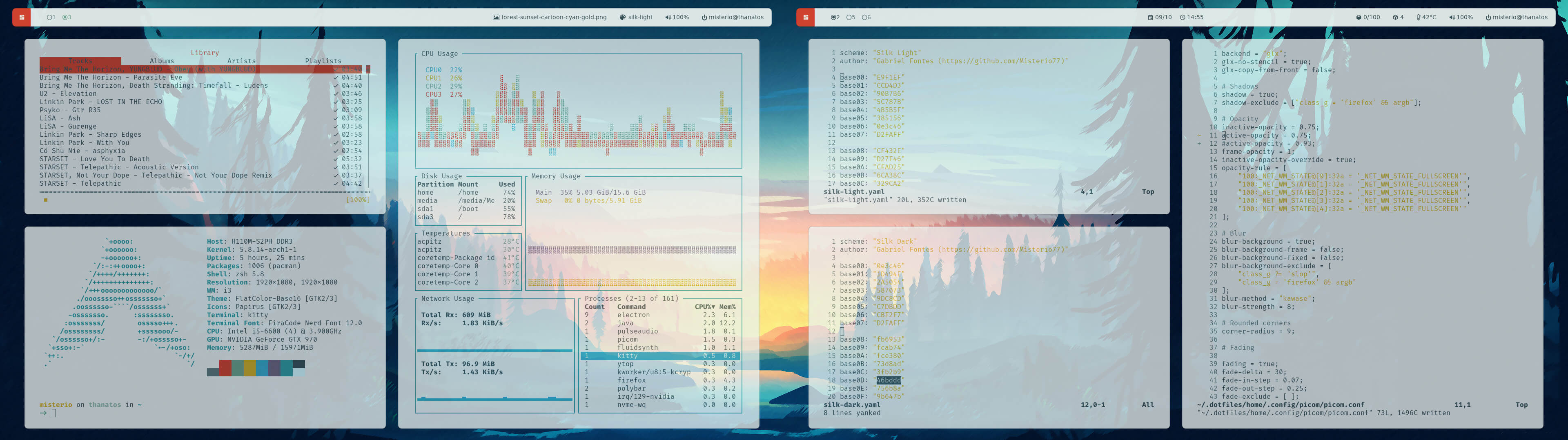Click checkmark beside STARSET - Love You To Death

coord(336,159)
